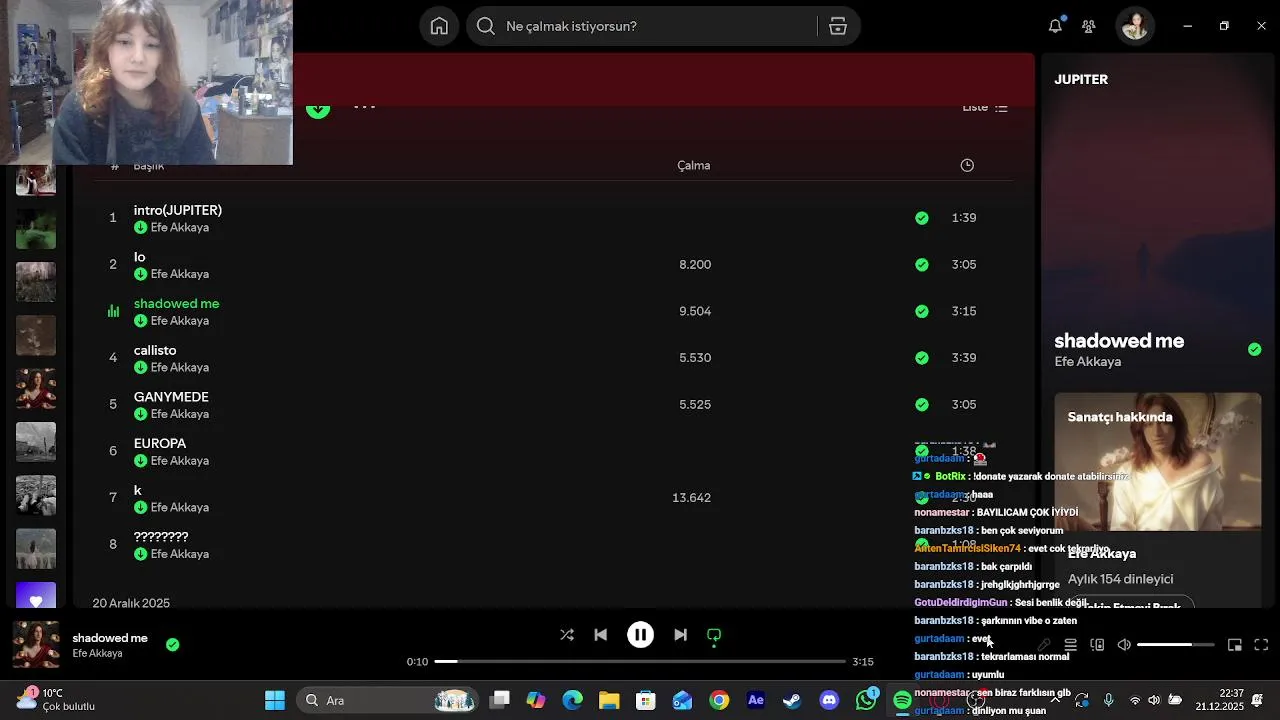
Task: Open Connect to a device
Action: (1097, 645)
